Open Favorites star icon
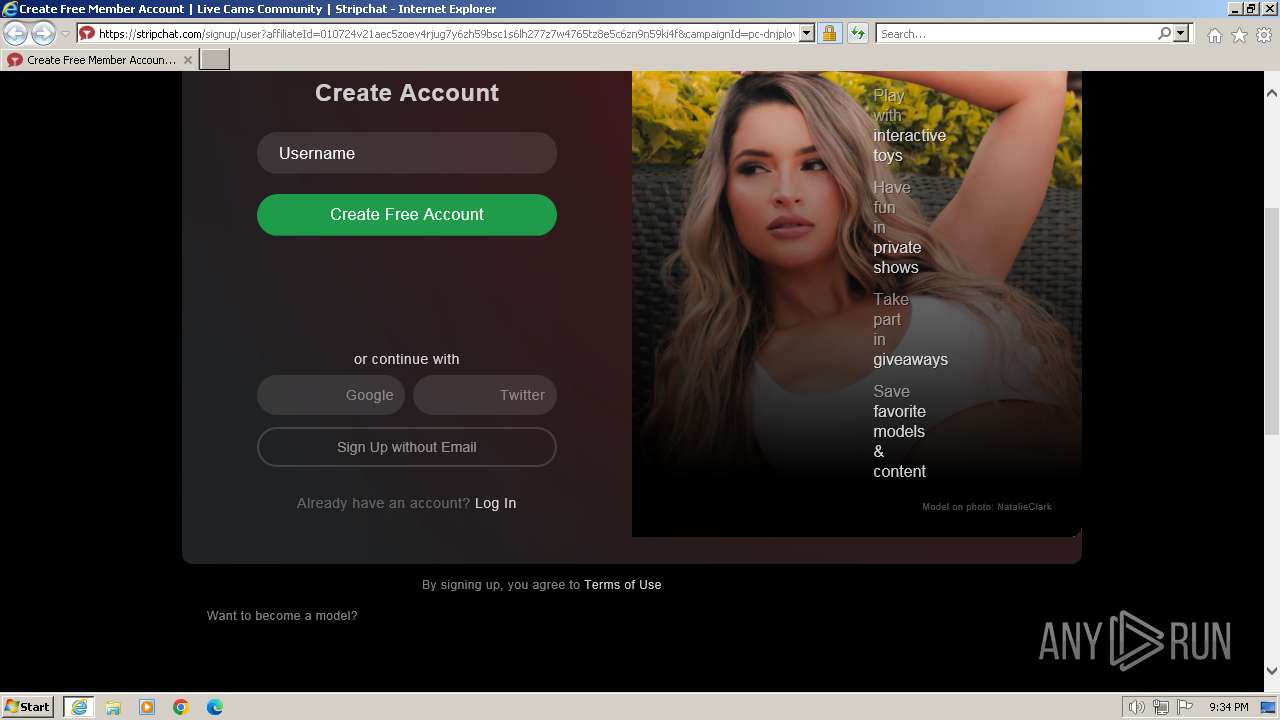Viewport: 1280px width, 720px height. pyautogui.click(x=1239, y=35)
